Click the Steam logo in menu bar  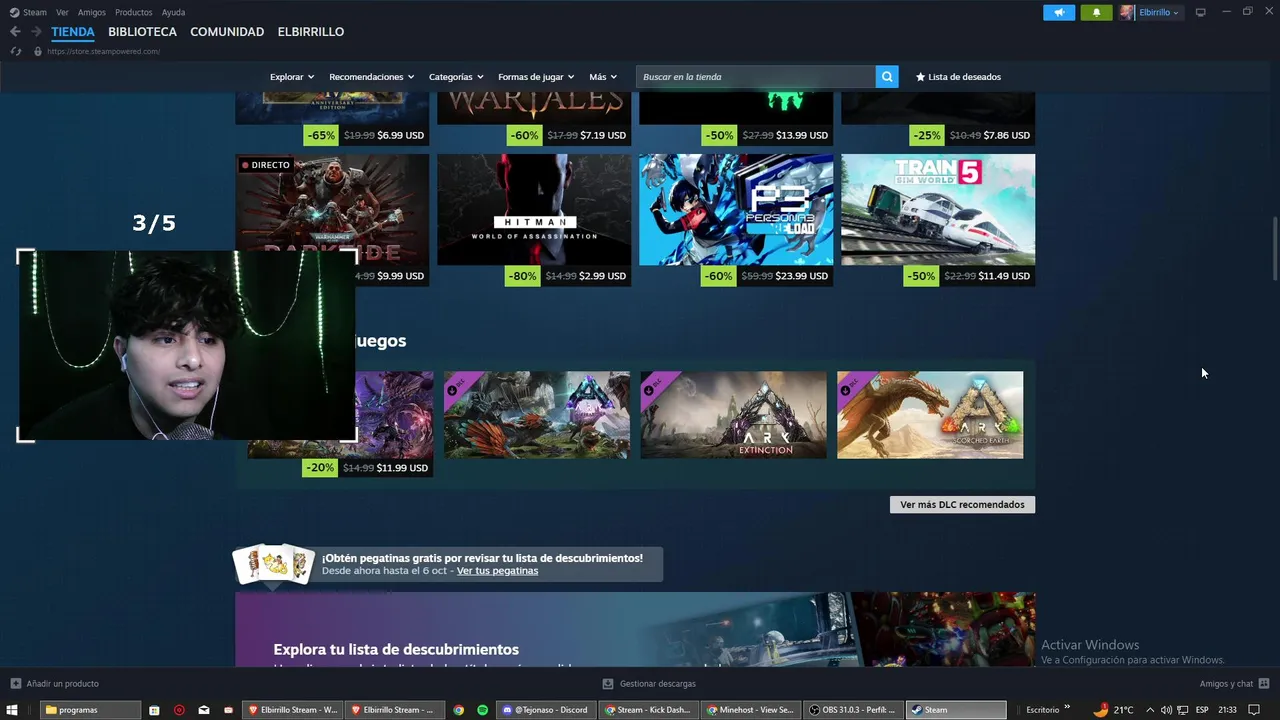[x=14, y=12]
